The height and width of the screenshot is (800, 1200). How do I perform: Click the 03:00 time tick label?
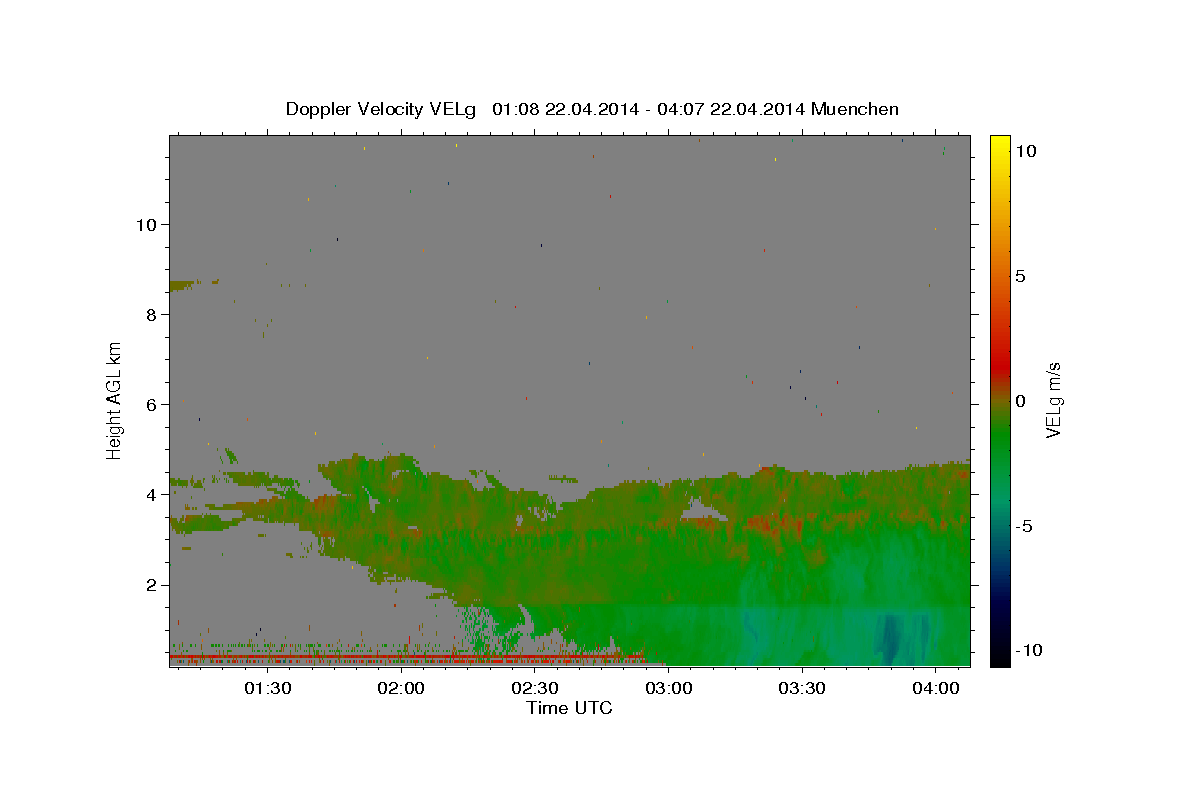click(x=668, y=688)
